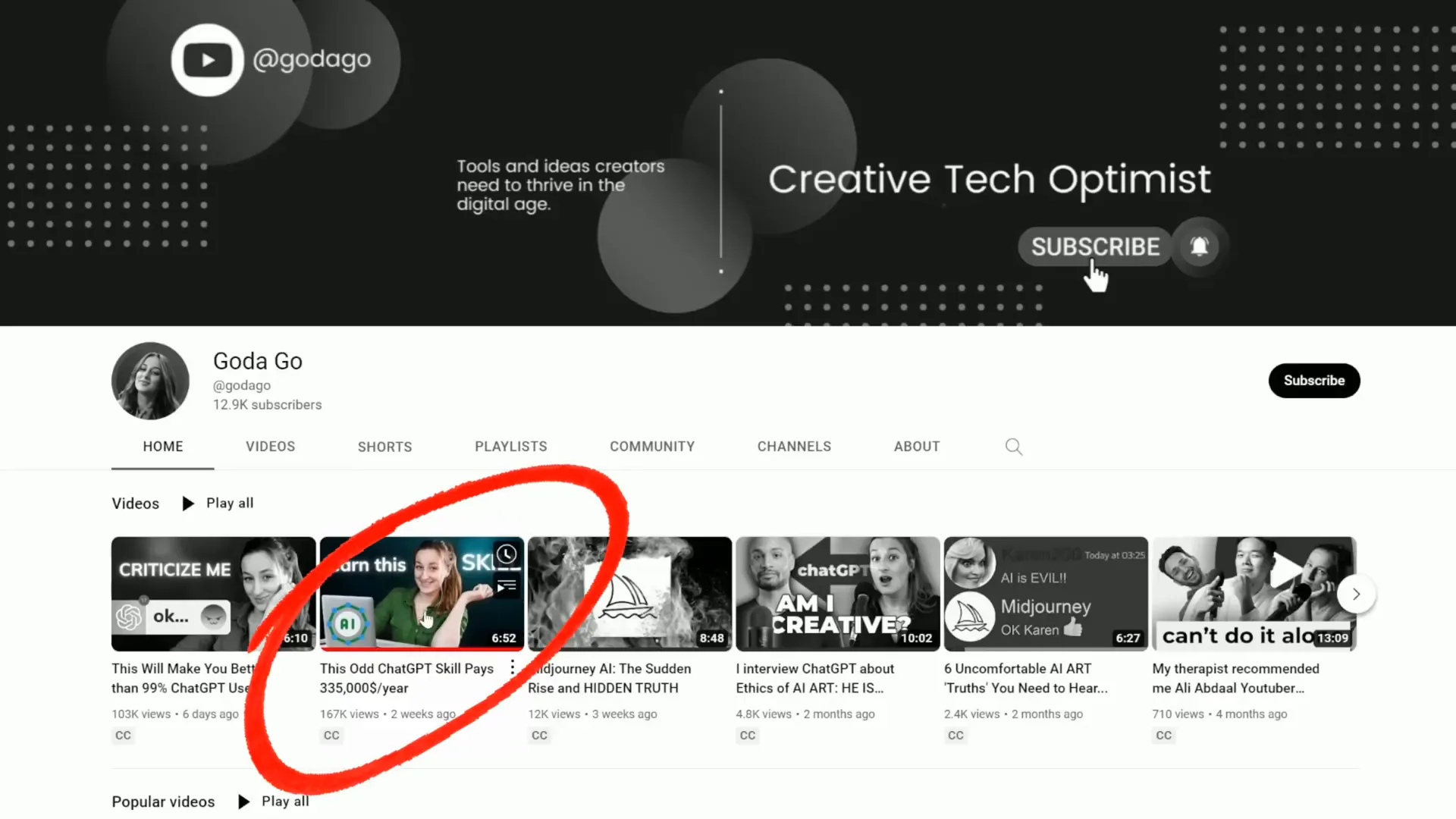Click the next arrow on Videos carousel
Viewport: 1456px width, 819px height.
click(1356, 595)
